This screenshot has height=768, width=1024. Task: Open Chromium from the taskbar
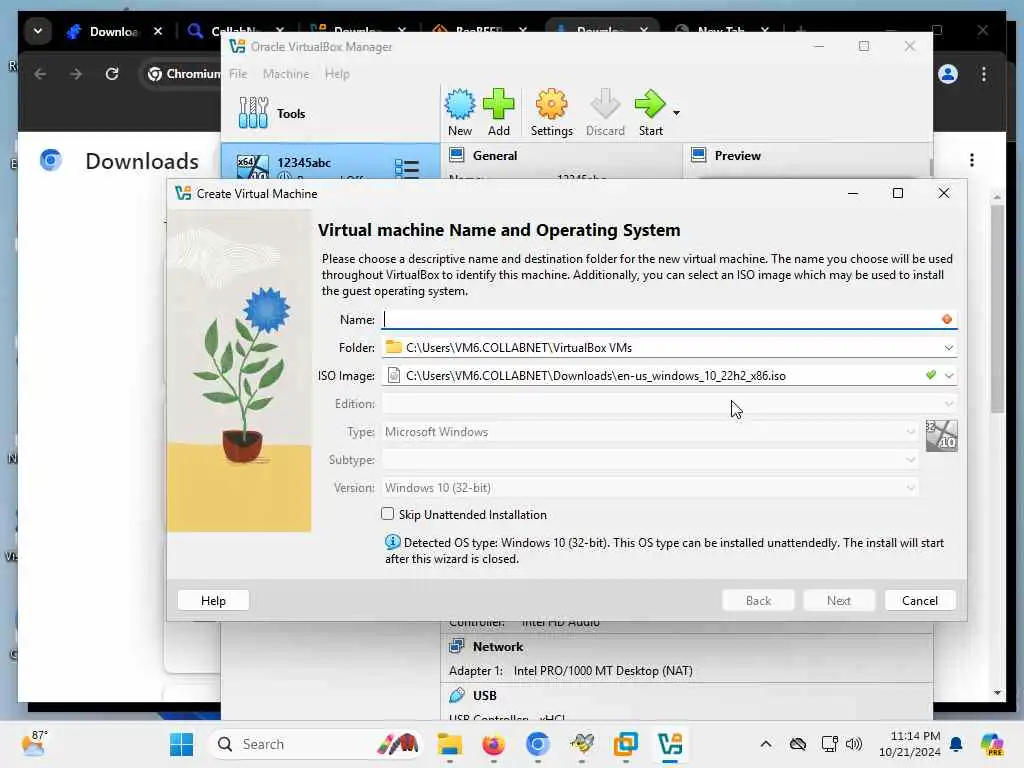tap(537, 744)
